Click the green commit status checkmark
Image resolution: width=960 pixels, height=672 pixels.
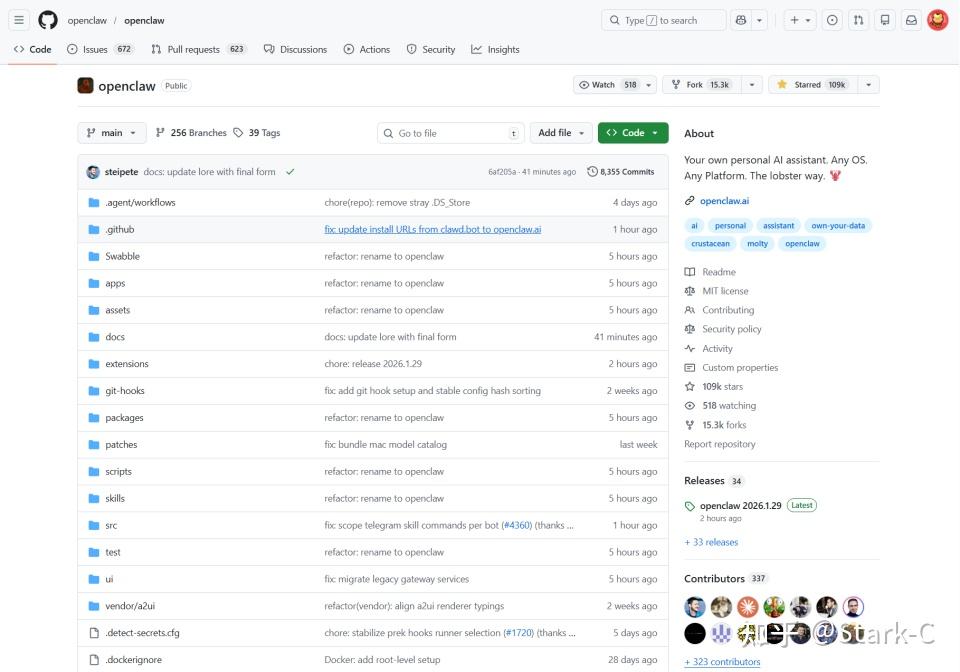click(290, 172)
